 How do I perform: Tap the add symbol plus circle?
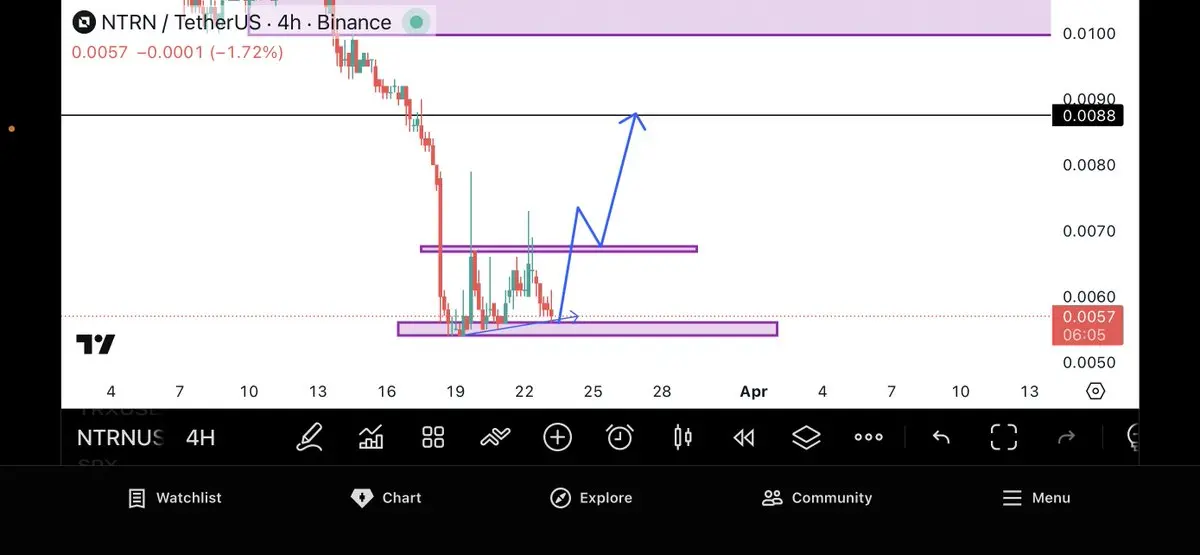click(x=557, y=437)
